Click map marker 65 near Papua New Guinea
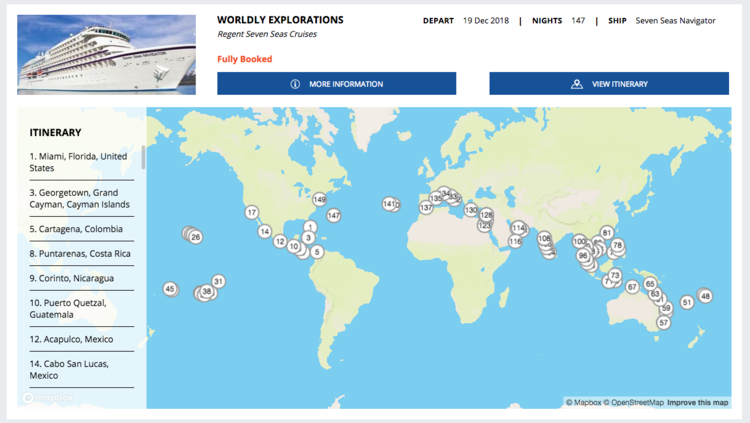Image resolution: width=750 pixels, height=423 pixels. tap(650, 284)
